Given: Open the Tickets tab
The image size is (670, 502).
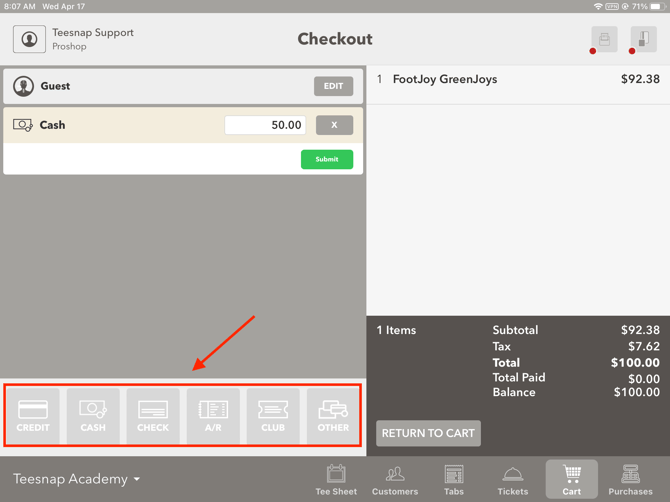Looking at the screenshot, I should tap(512, 480).
